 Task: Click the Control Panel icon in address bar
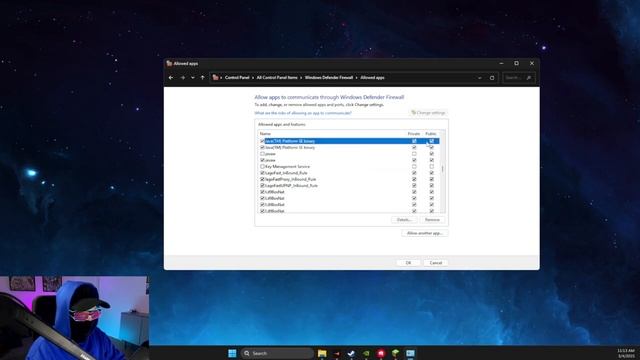tap(215, 78)
